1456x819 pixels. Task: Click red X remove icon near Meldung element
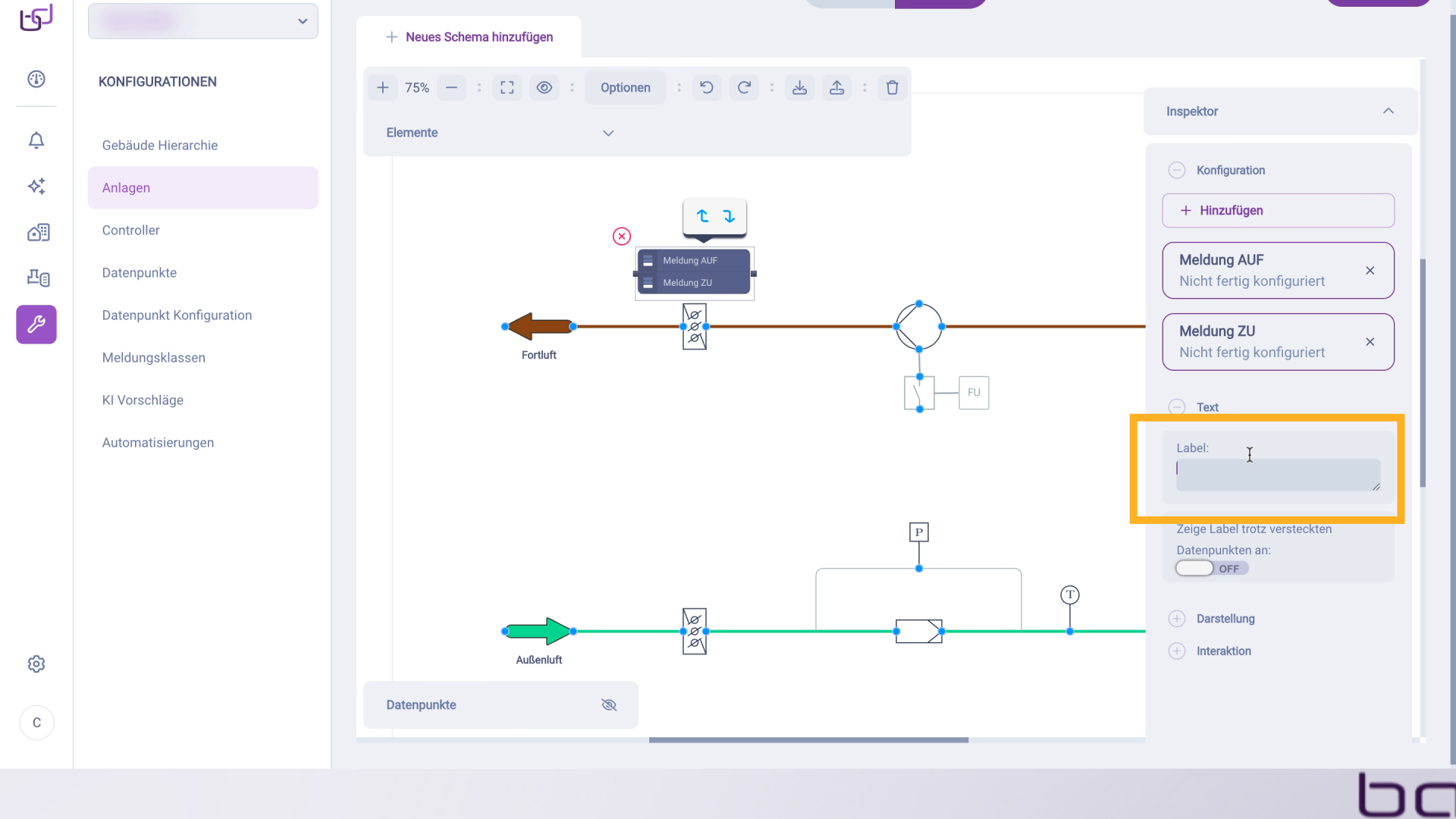tap(622, 237)
